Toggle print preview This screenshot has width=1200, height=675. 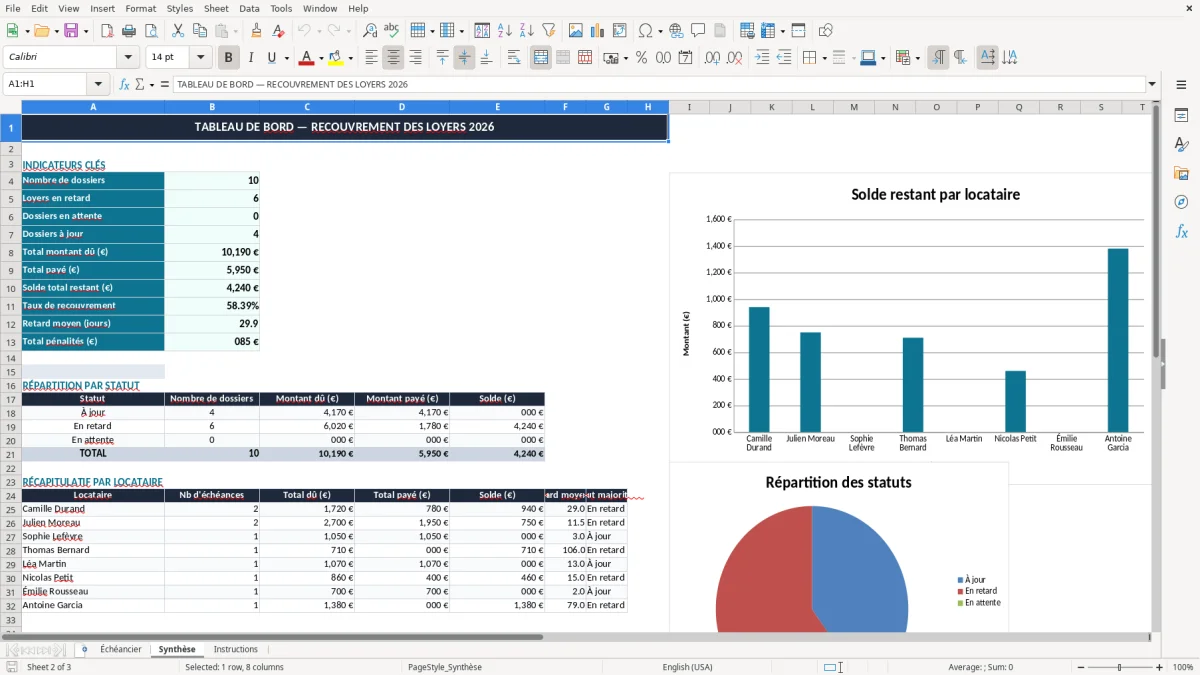click(149, 31)
